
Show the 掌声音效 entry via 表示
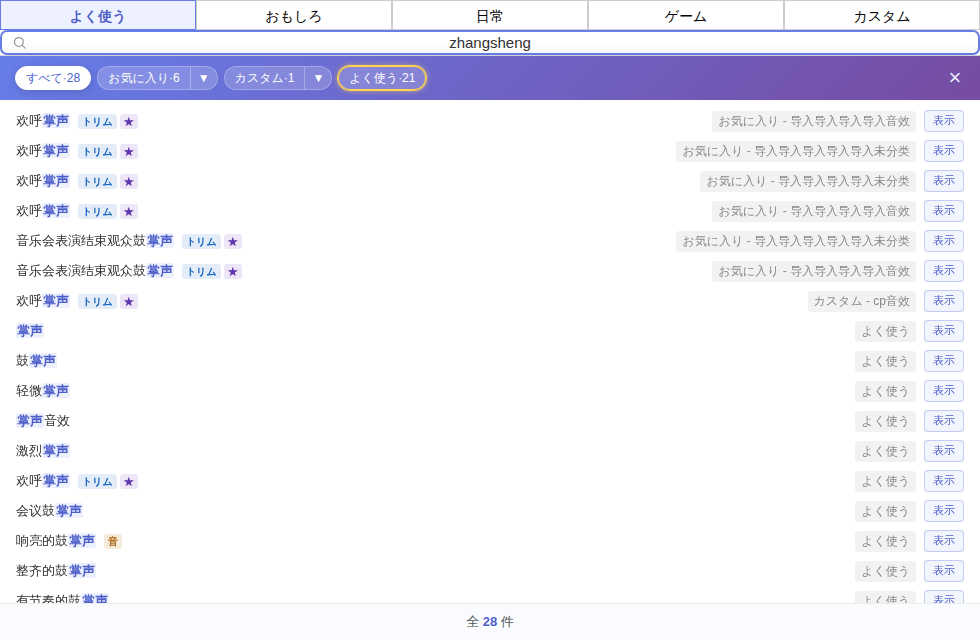944,421
